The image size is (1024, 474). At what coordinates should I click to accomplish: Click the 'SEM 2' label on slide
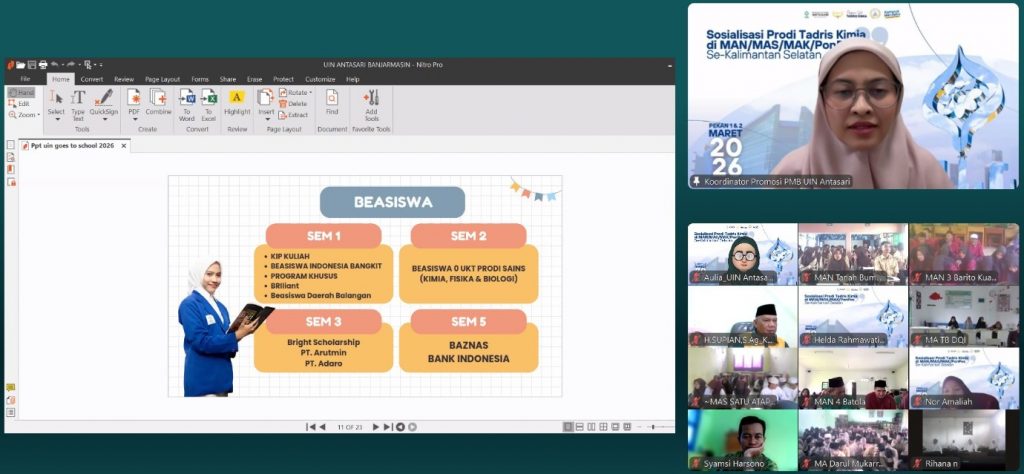pos(468,236)
